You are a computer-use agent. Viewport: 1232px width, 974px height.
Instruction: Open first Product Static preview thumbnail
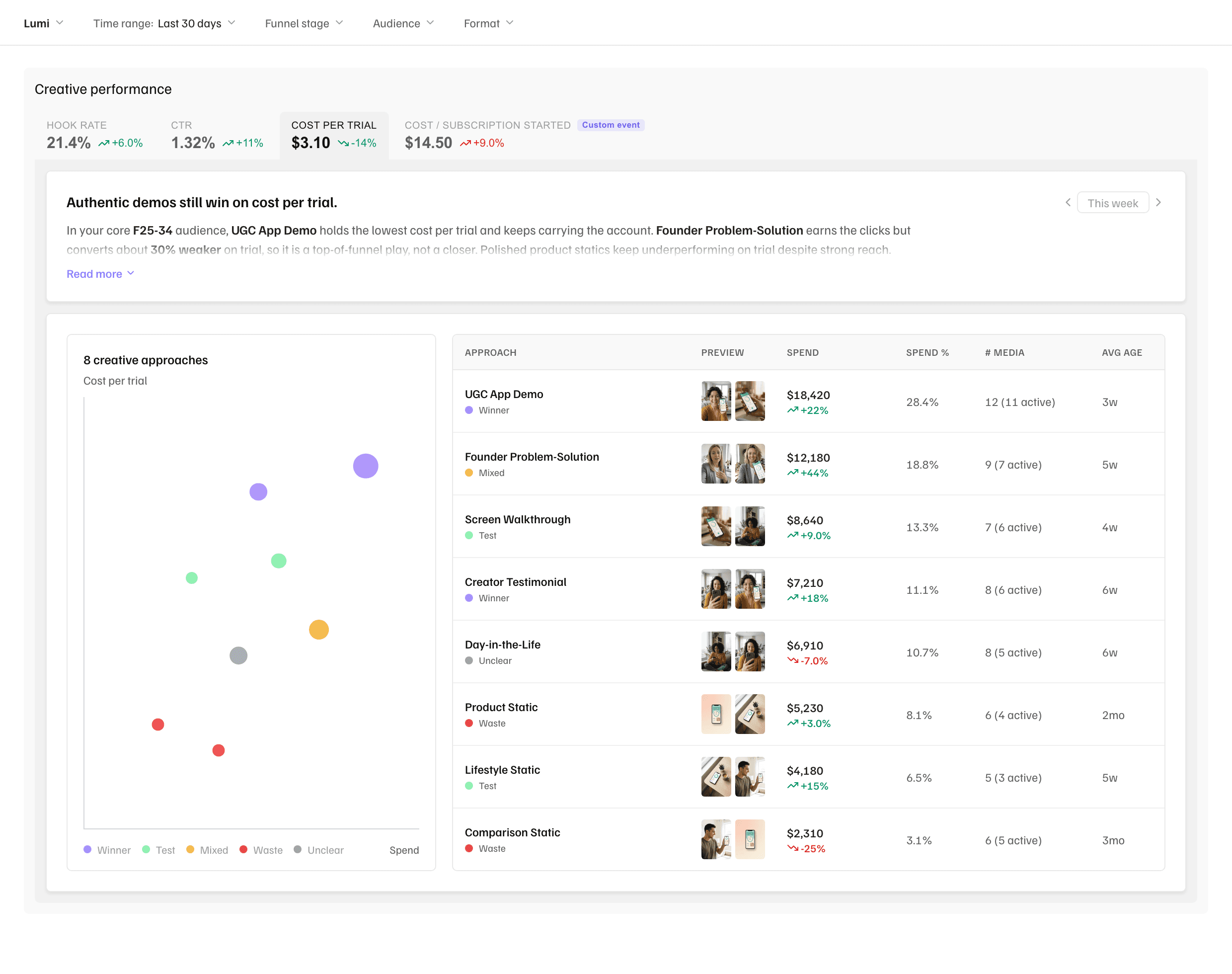(716, 715)
